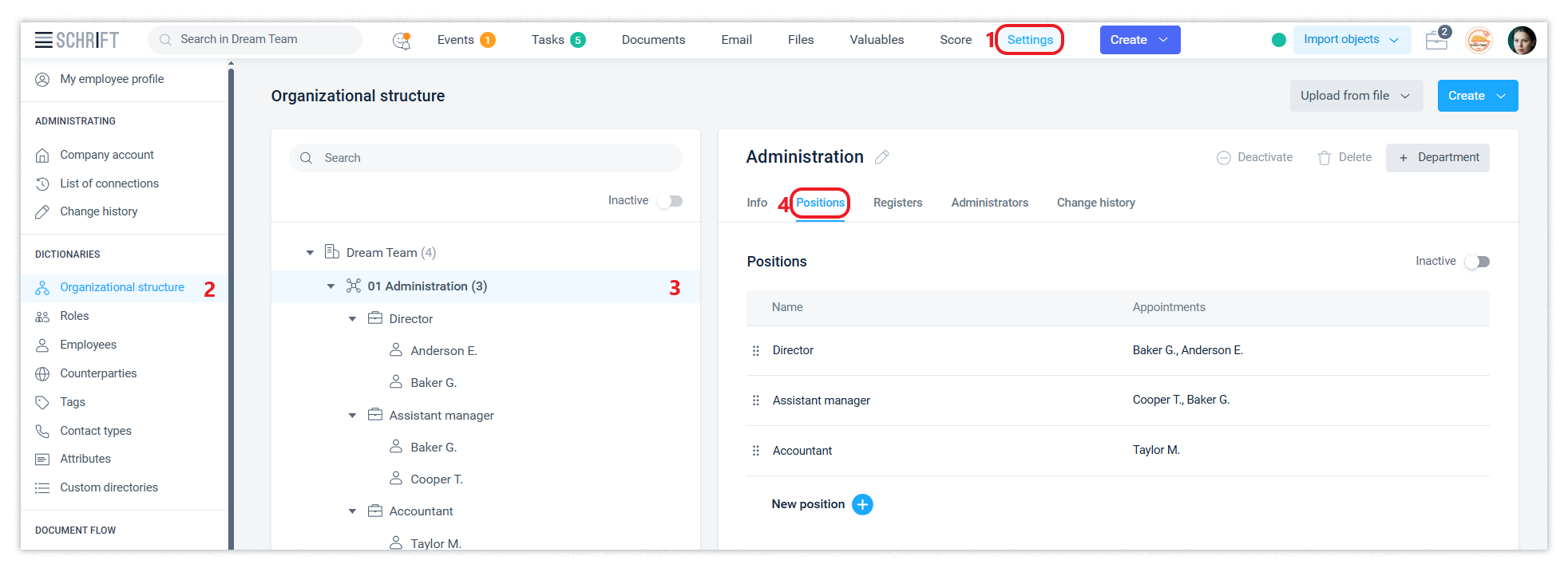The height and width of the screenshot is (572, 1568).
Task: Toggle Inactive switch in the tree panel
Action: [670, 201]
